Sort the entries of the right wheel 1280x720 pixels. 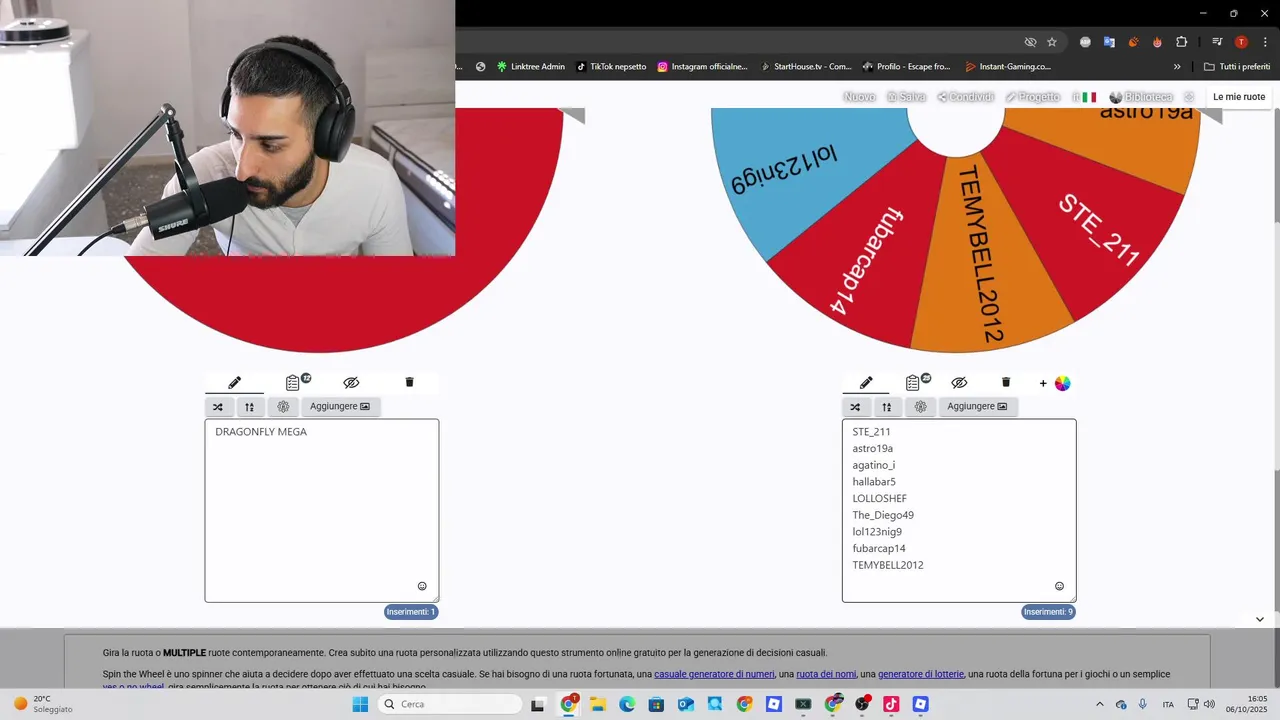[887, 407]
